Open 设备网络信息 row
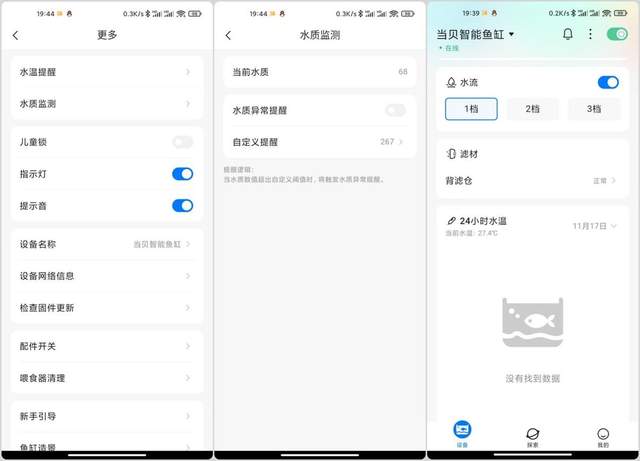This screenshot has height=461, width=640. [107, 276]
